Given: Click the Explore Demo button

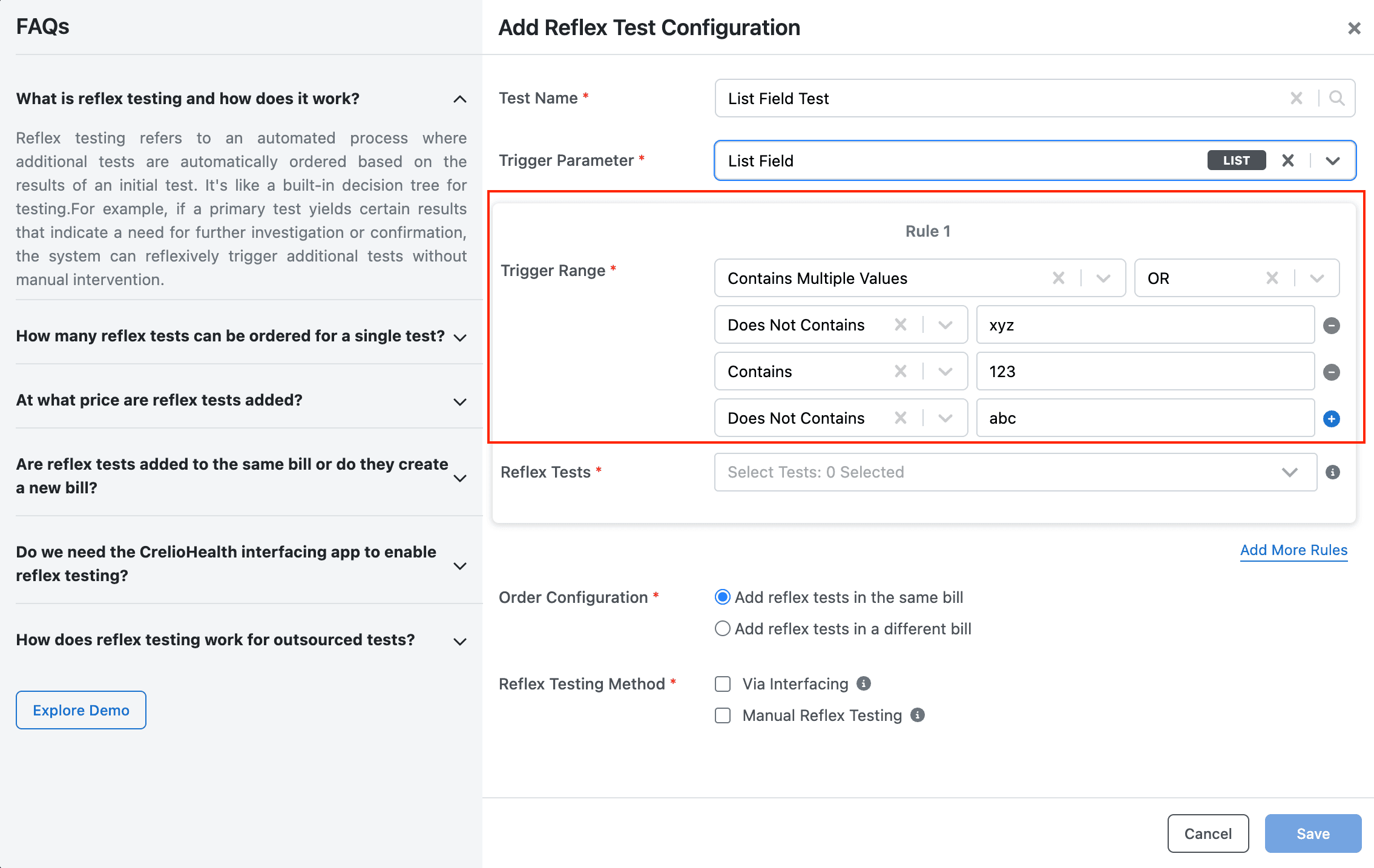Looking at the screenshot, I should pos(81,710).
